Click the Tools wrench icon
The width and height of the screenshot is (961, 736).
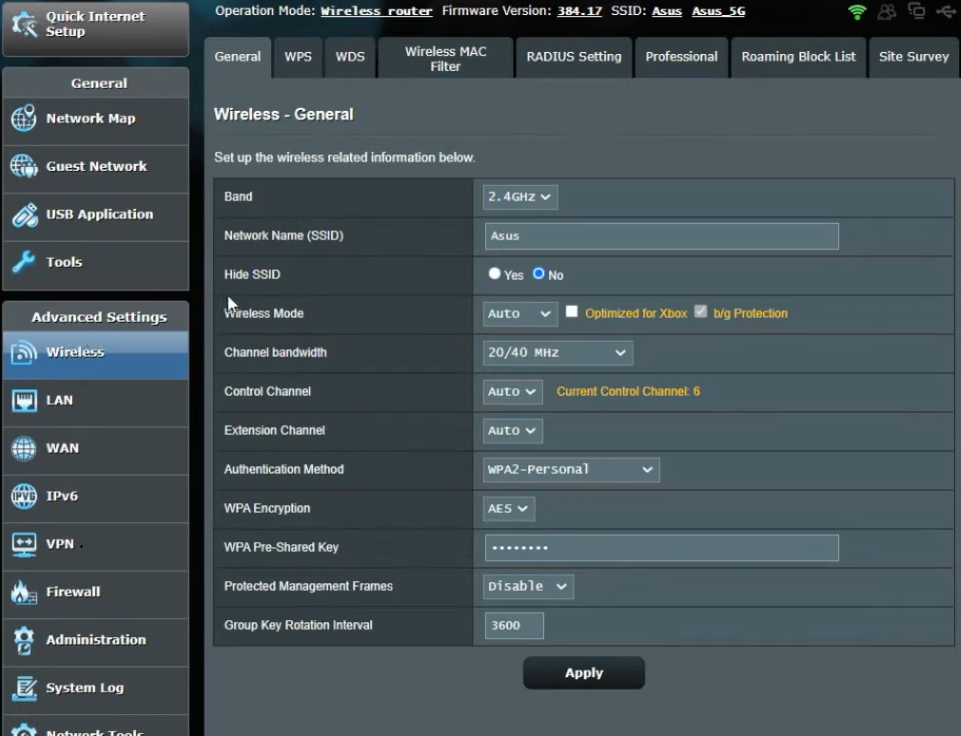(x=24, y=263)
